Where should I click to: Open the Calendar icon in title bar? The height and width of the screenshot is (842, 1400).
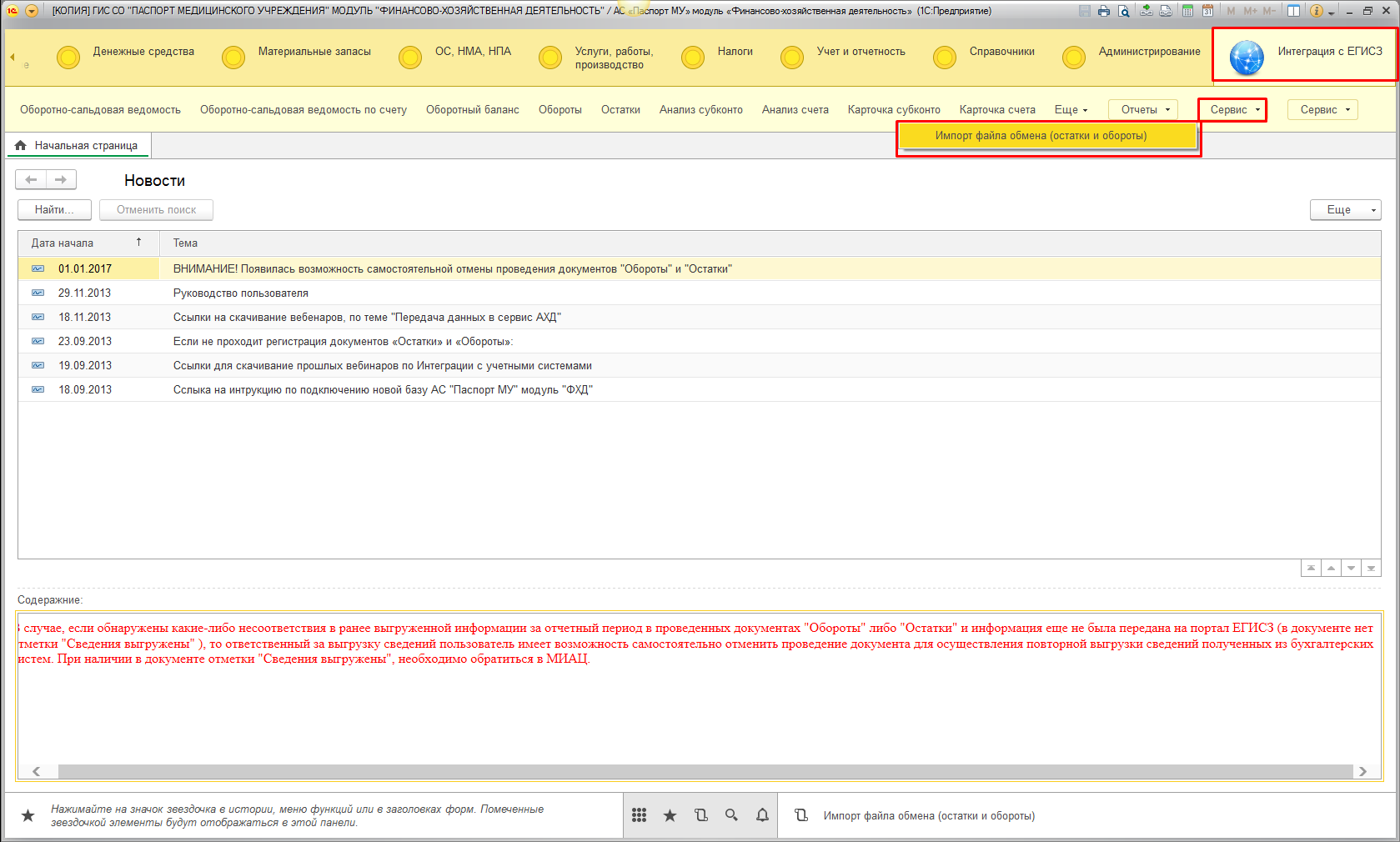pyautogui.click(x=1207, y=11)
